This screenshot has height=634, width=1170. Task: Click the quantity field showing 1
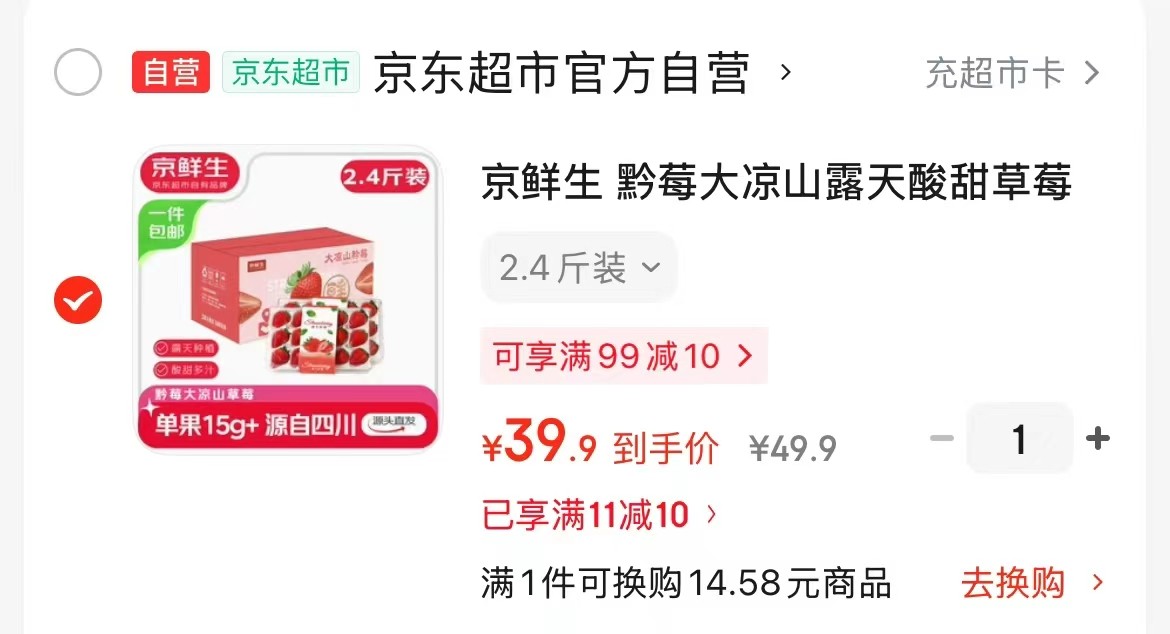(x=1019, y=438)
